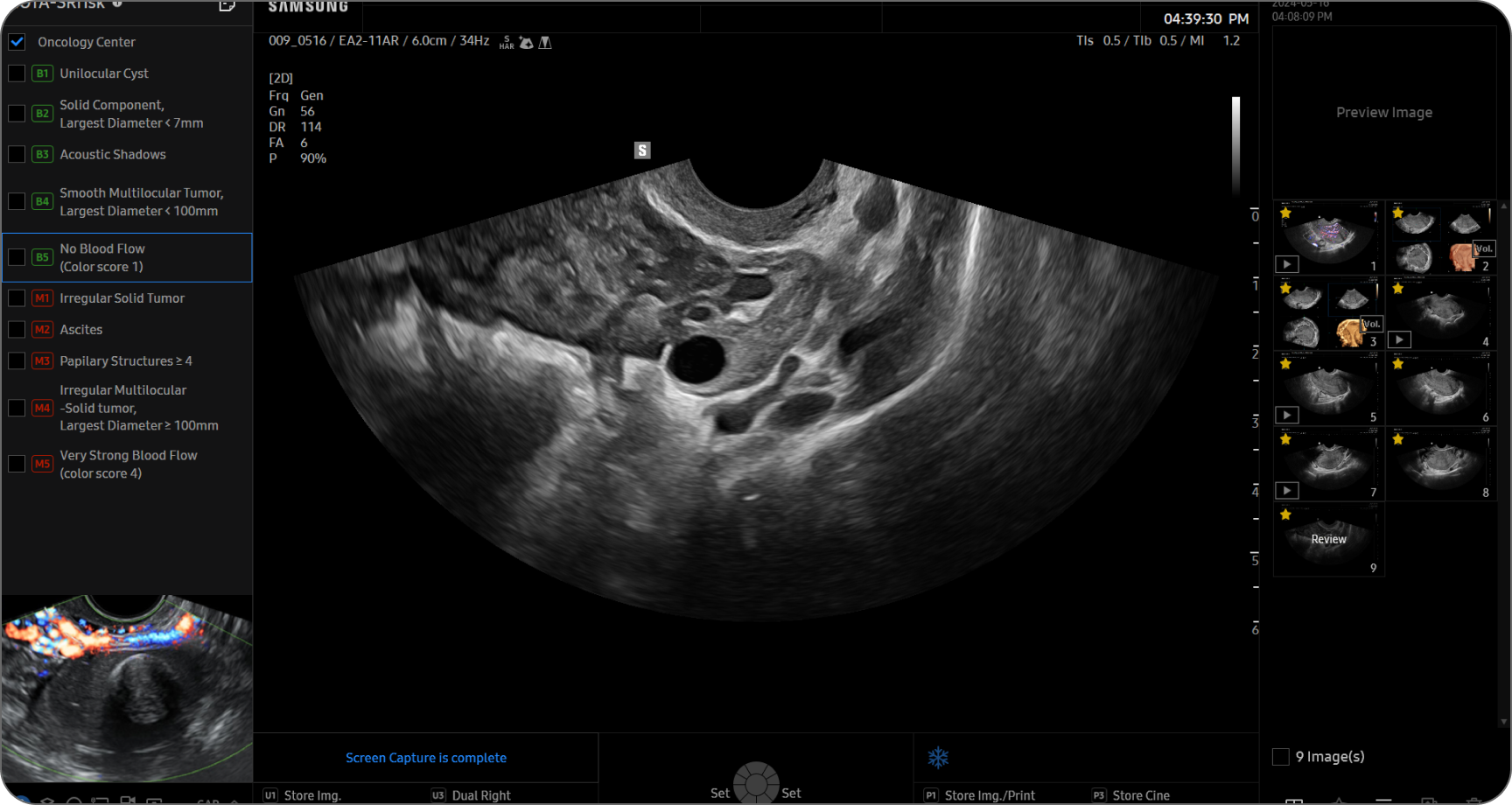Click the play icon on thumbnail 1
Image resolution: width=1512 pixels, height=805 pixels.
[x=1286, y=264]
